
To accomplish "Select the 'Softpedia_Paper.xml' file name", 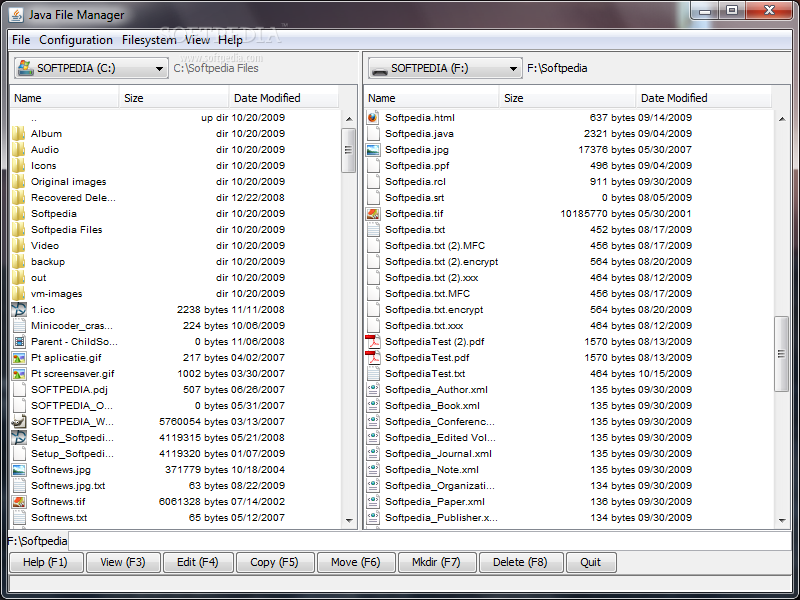I will tap(435, 502).
